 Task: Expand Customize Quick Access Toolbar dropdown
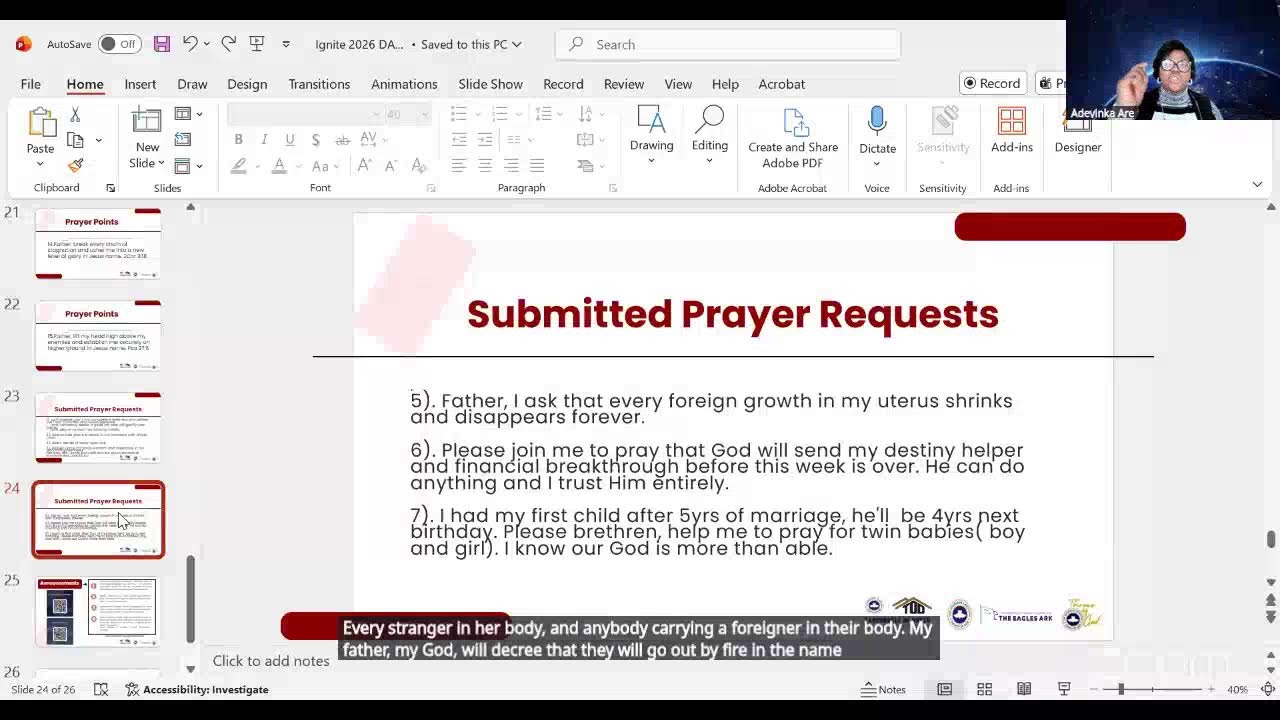(x=286, y=44)
